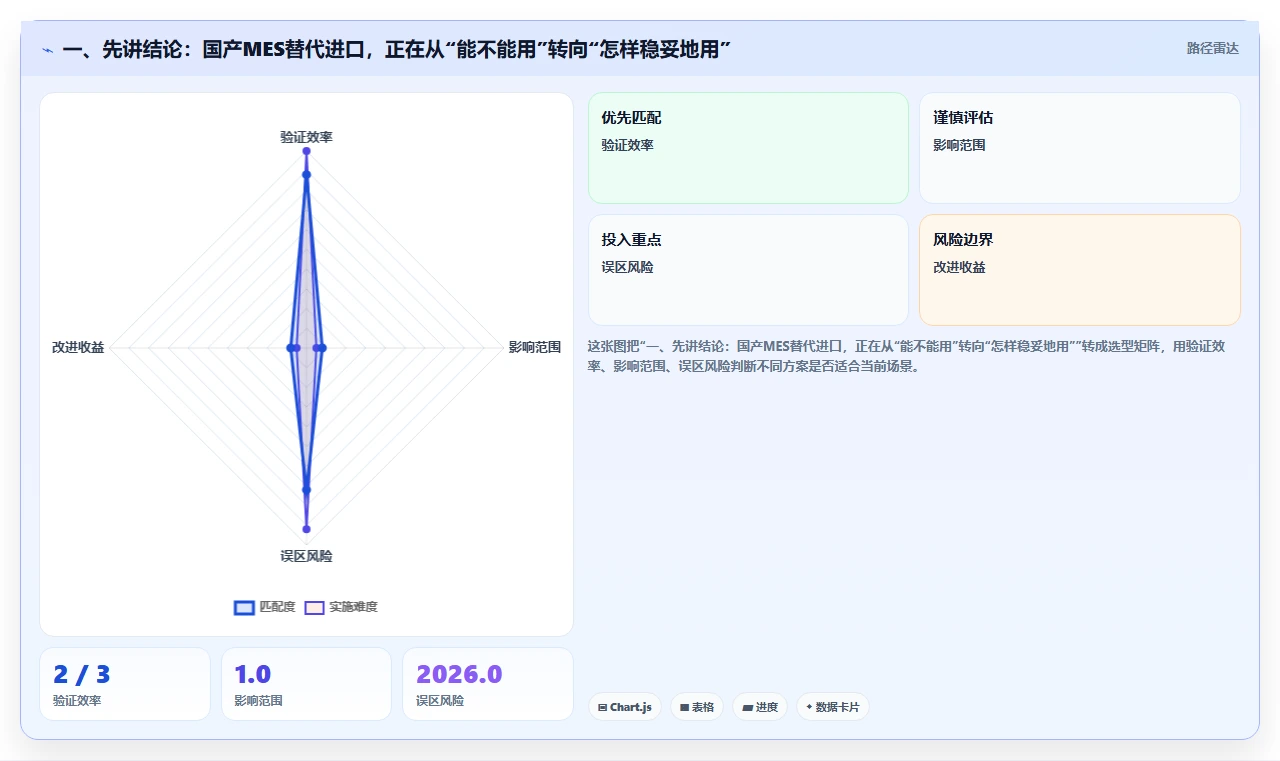Click the 数据卡片 tag icon

point(809,707)
